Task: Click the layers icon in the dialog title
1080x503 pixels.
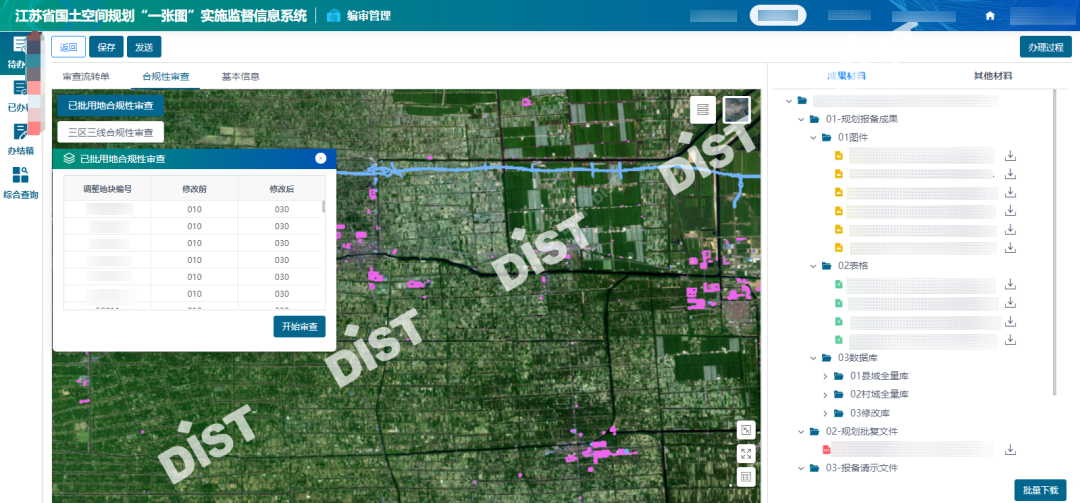Action: [x=69, y=158]
